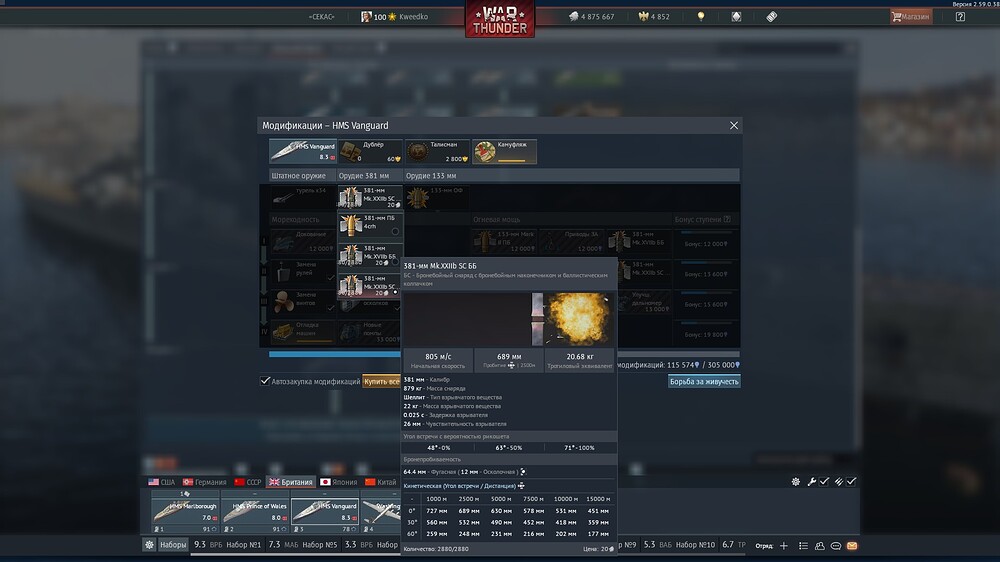Click the Бонус ступени help question mark
Screen dimensions: 1000x562
727,219
